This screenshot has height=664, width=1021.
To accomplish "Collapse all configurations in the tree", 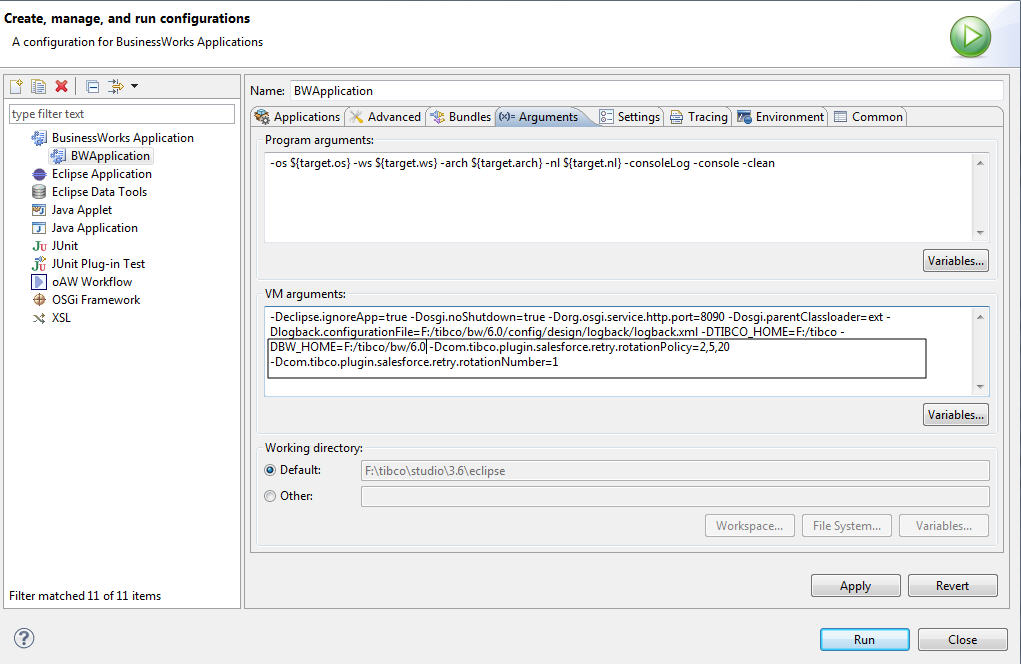I will pos(92,87).
